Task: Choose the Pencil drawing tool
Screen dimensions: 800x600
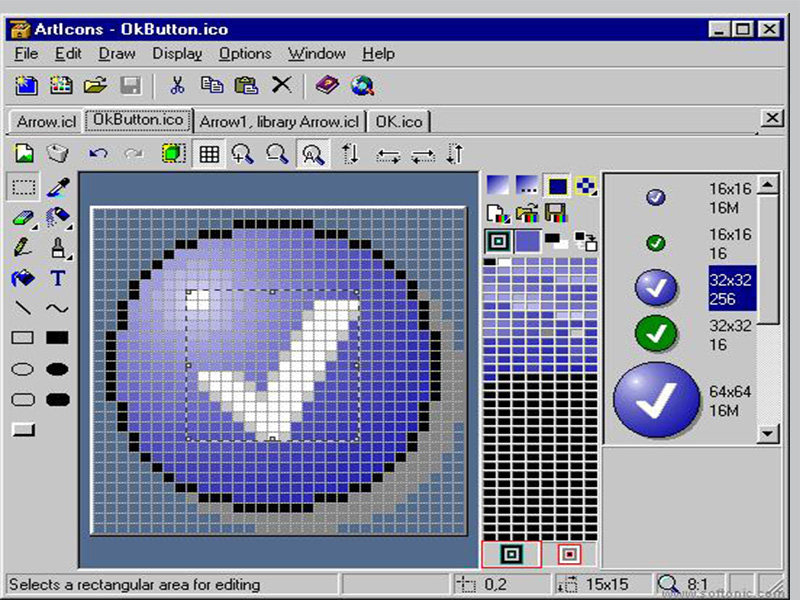Action: click(22, 247)
